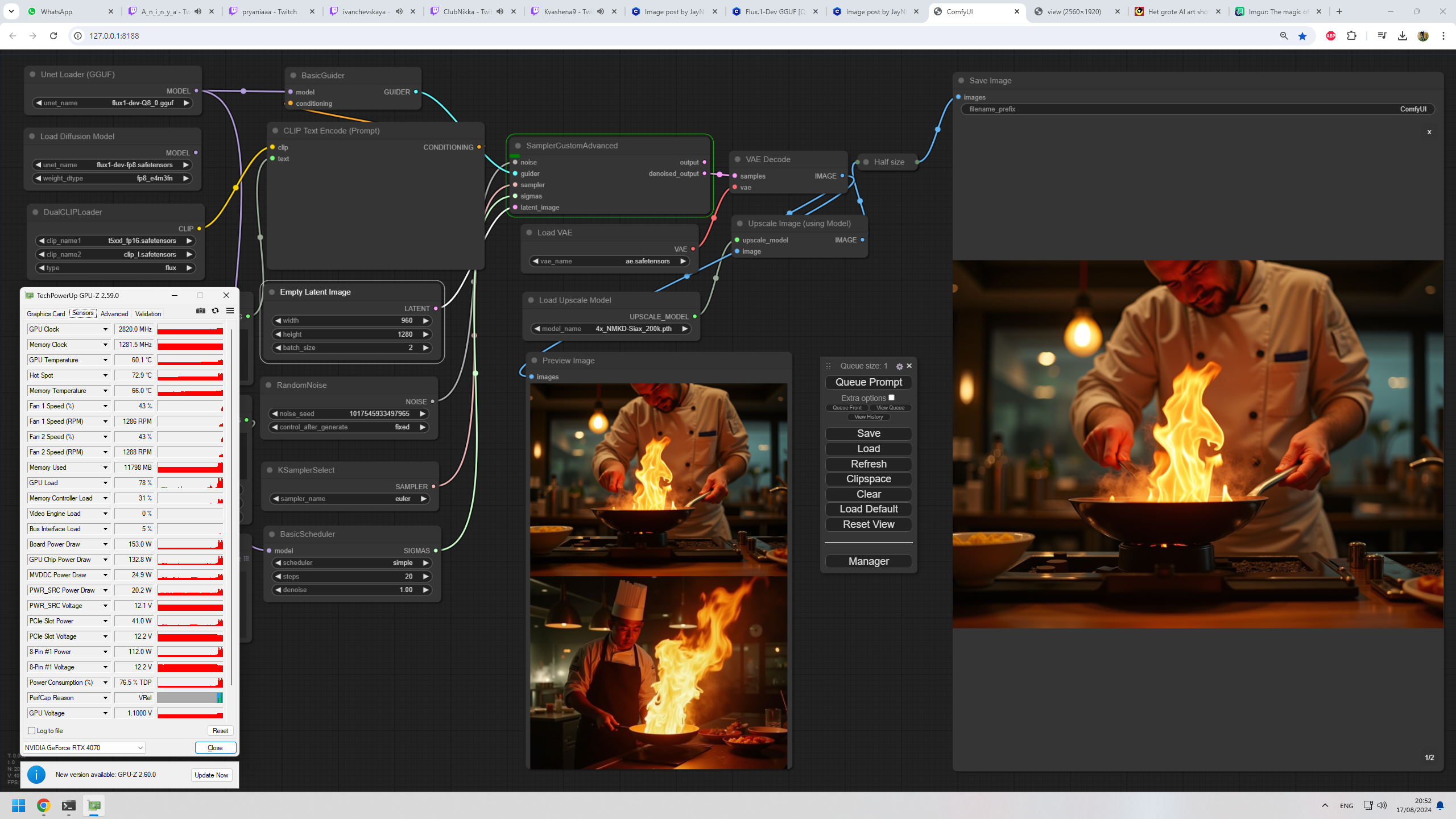Expand the GPU Temperature sensor dropdown
Viewport: 1456px width, 819px height.
point(105,360)
